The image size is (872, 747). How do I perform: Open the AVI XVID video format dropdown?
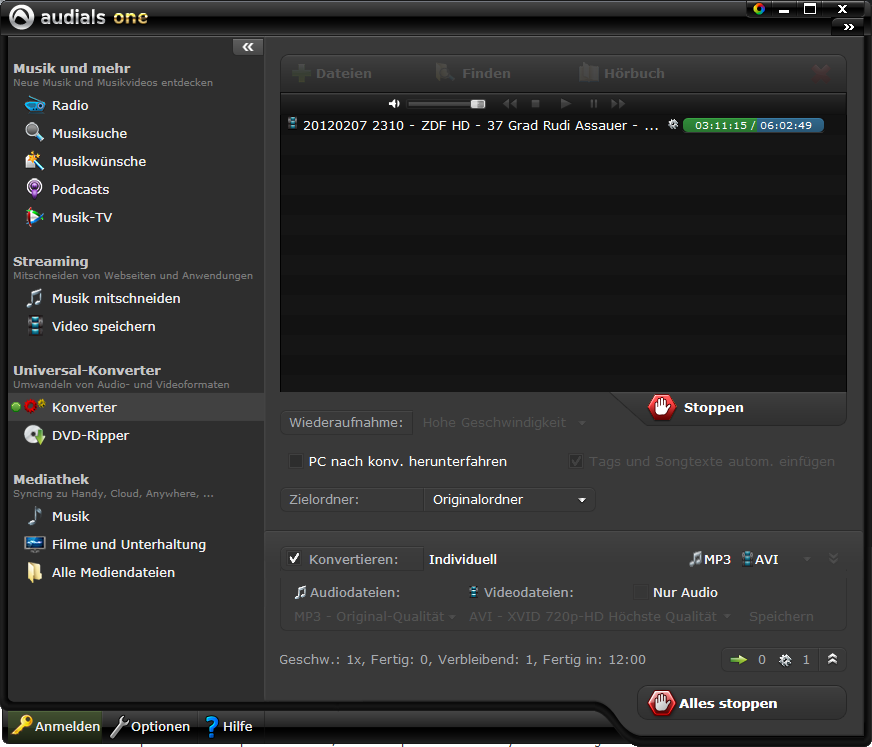coord(600,616)
